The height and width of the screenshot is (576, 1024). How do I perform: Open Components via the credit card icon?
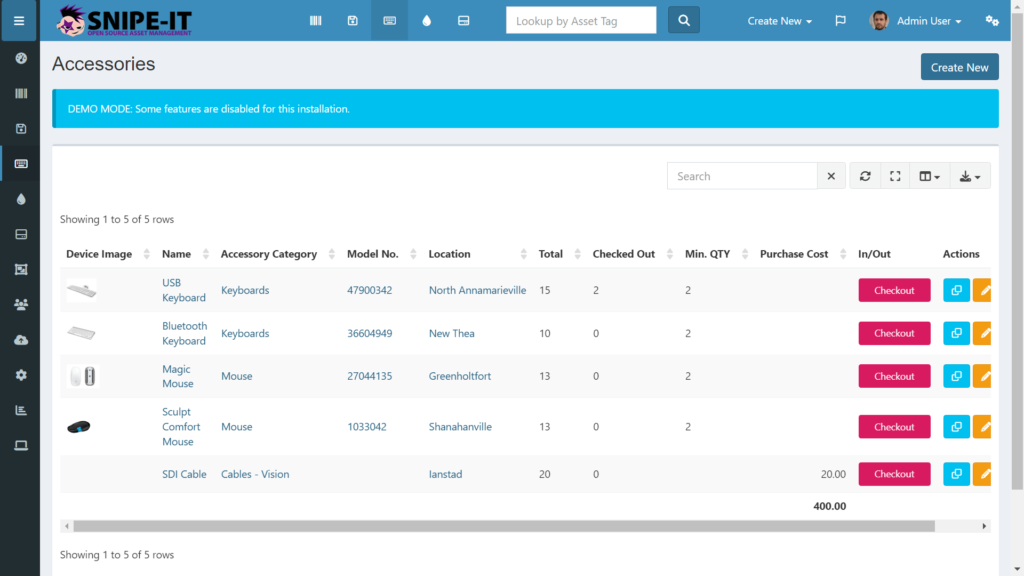pos(463,20)
